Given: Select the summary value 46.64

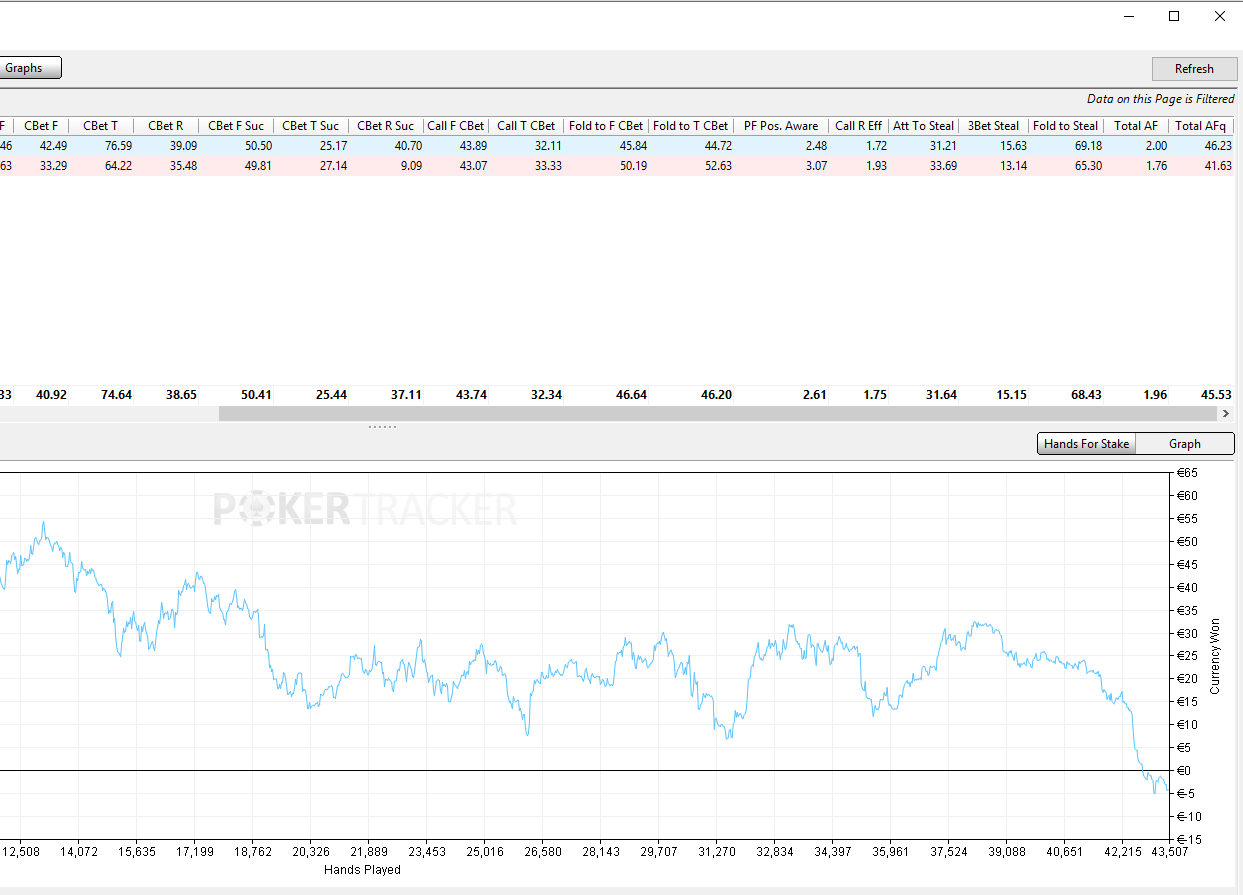Looking at the screenshot, I should point(630,395).
